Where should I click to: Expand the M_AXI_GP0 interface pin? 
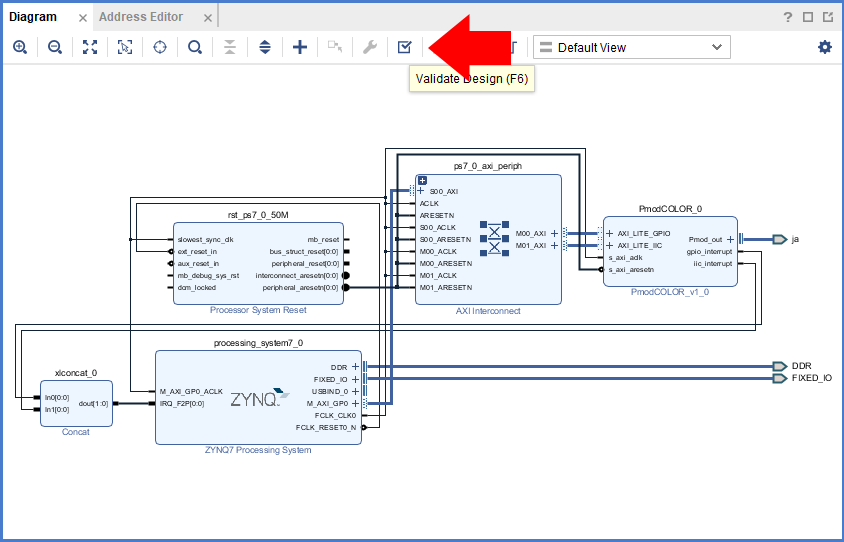[355, 403]
